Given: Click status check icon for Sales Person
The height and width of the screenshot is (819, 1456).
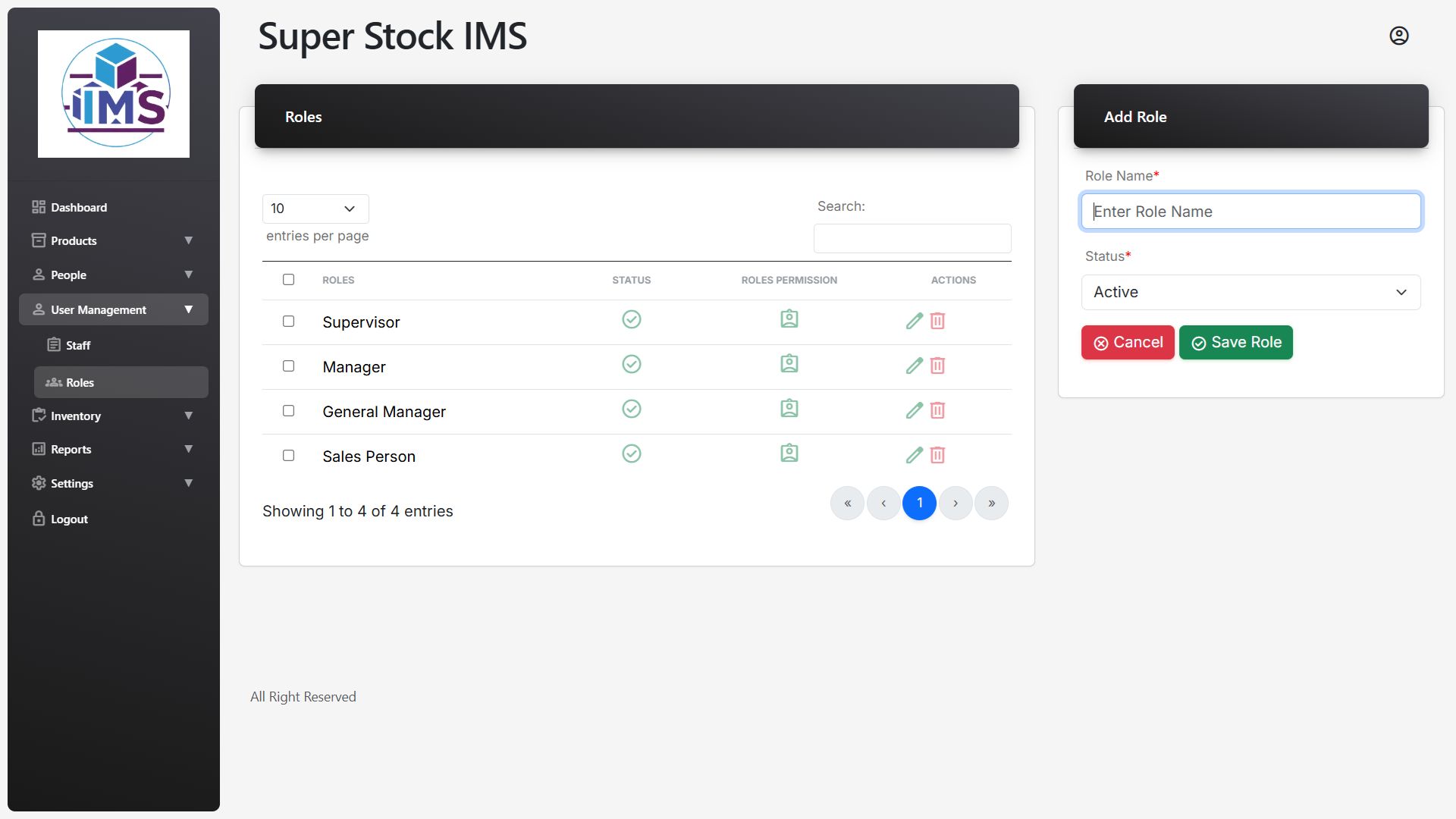Looking at the screenshot, I should (x=631, y=453).
